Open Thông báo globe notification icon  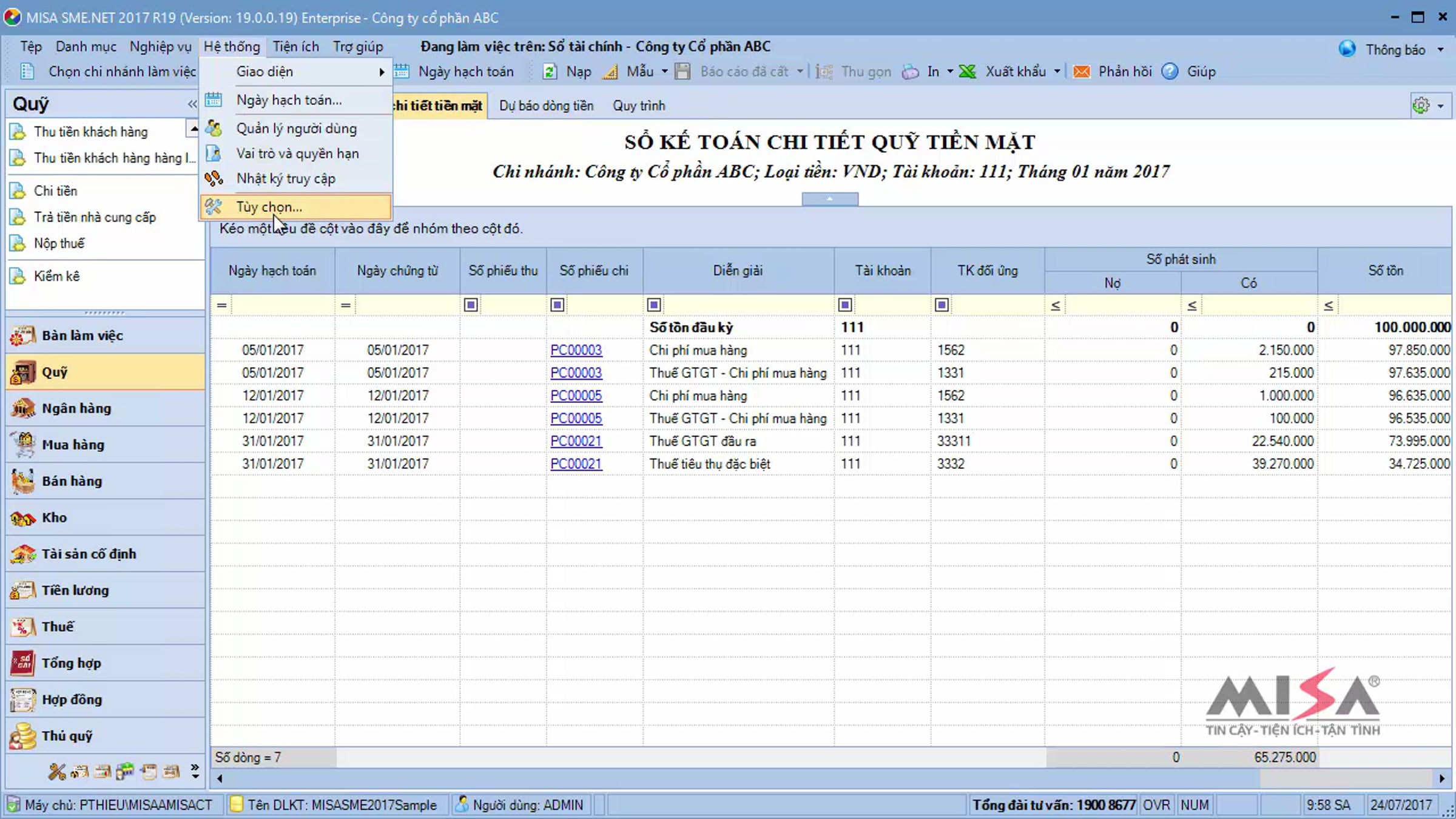point(1347,49)
